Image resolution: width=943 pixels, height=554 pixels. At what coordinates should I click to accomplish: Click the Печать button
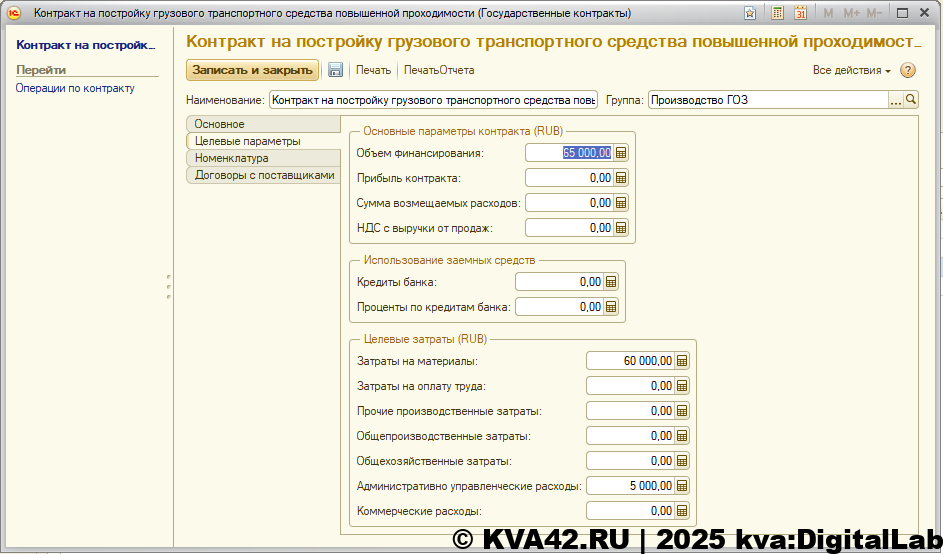[373, 70]
